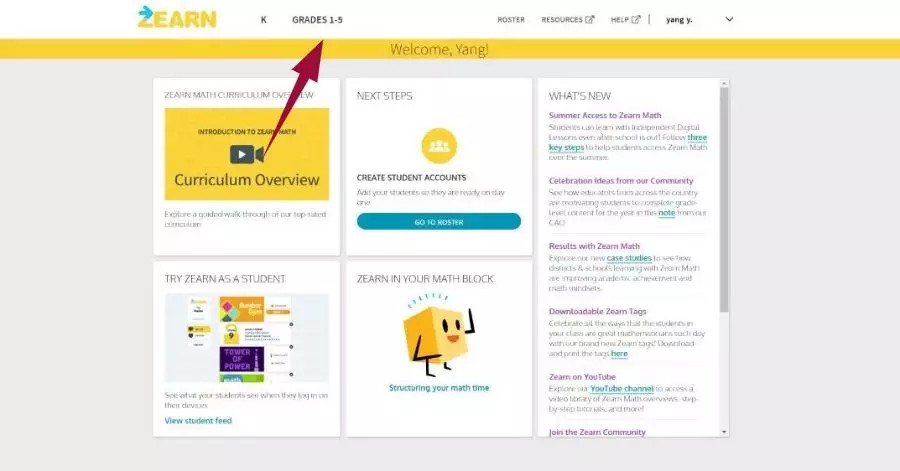This screenshot has width=900, height=471.
Task: Go to Roster in top navigation
Action: 511,20
